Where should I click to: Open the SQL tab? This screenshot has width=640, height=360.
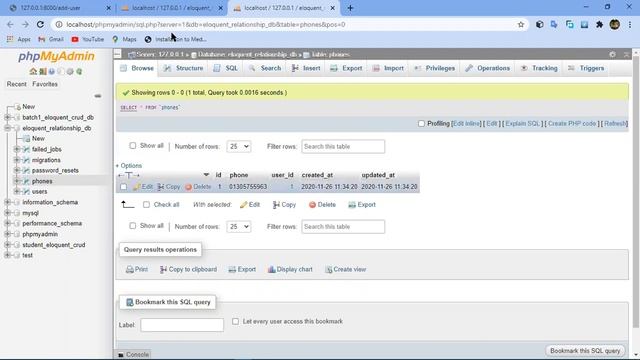click(226, 68)
